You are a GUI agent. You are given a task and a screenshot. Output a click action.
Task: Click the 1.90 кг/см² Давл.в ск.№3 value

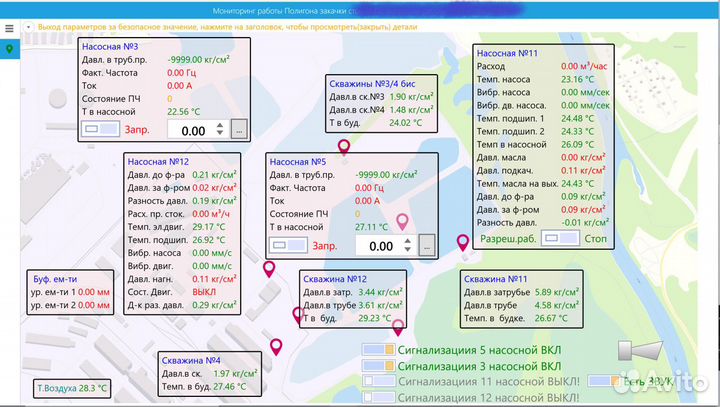click(x=411, y=97)
